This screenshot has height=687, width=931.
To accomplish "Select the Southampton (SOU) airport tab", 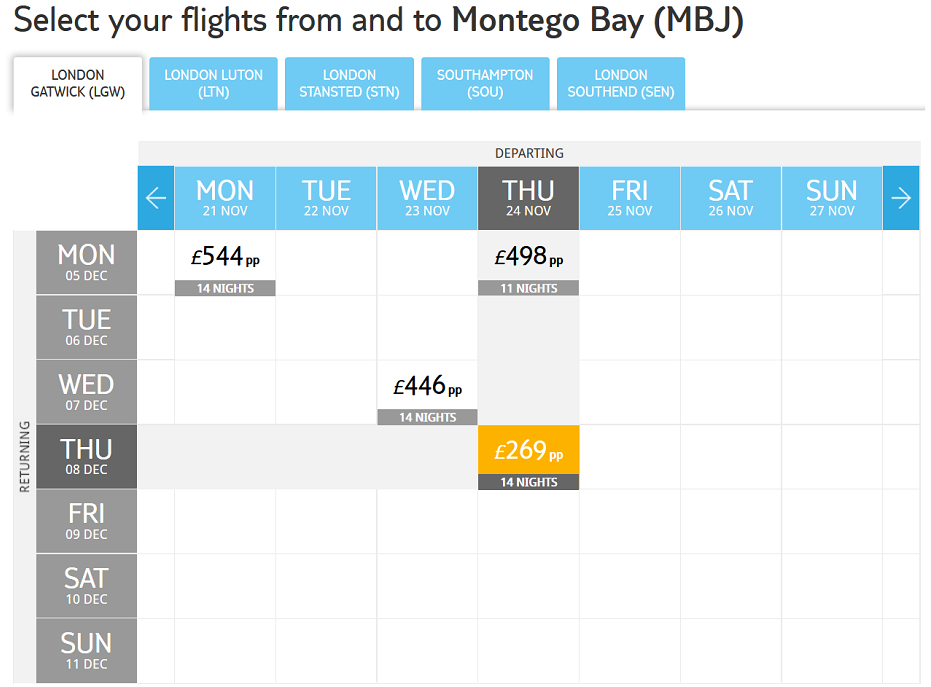I will (x=485, y=84).
